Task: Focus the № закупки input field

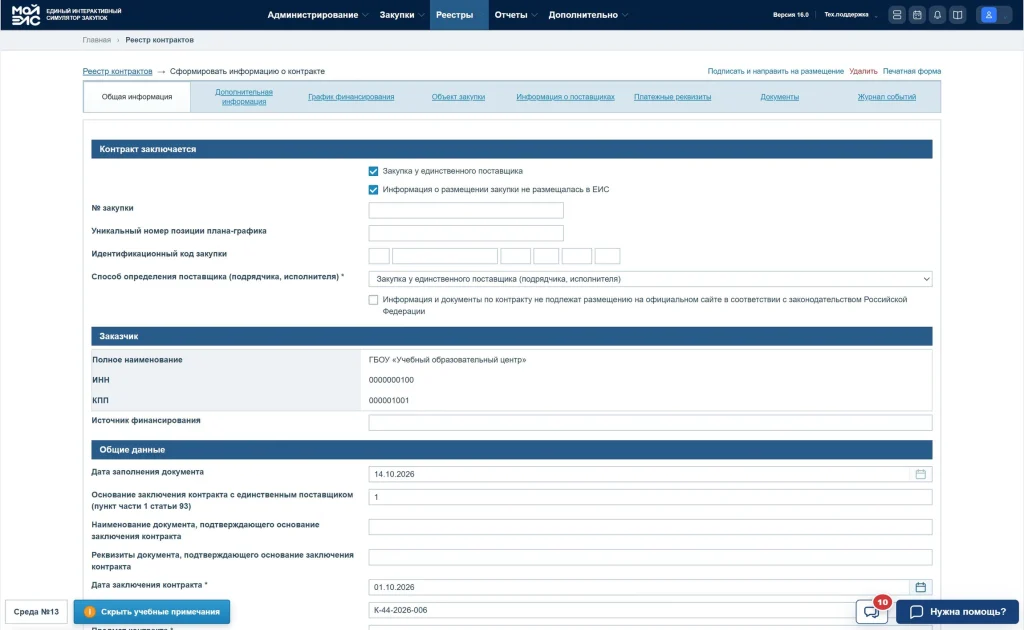Action: point(466,210)
